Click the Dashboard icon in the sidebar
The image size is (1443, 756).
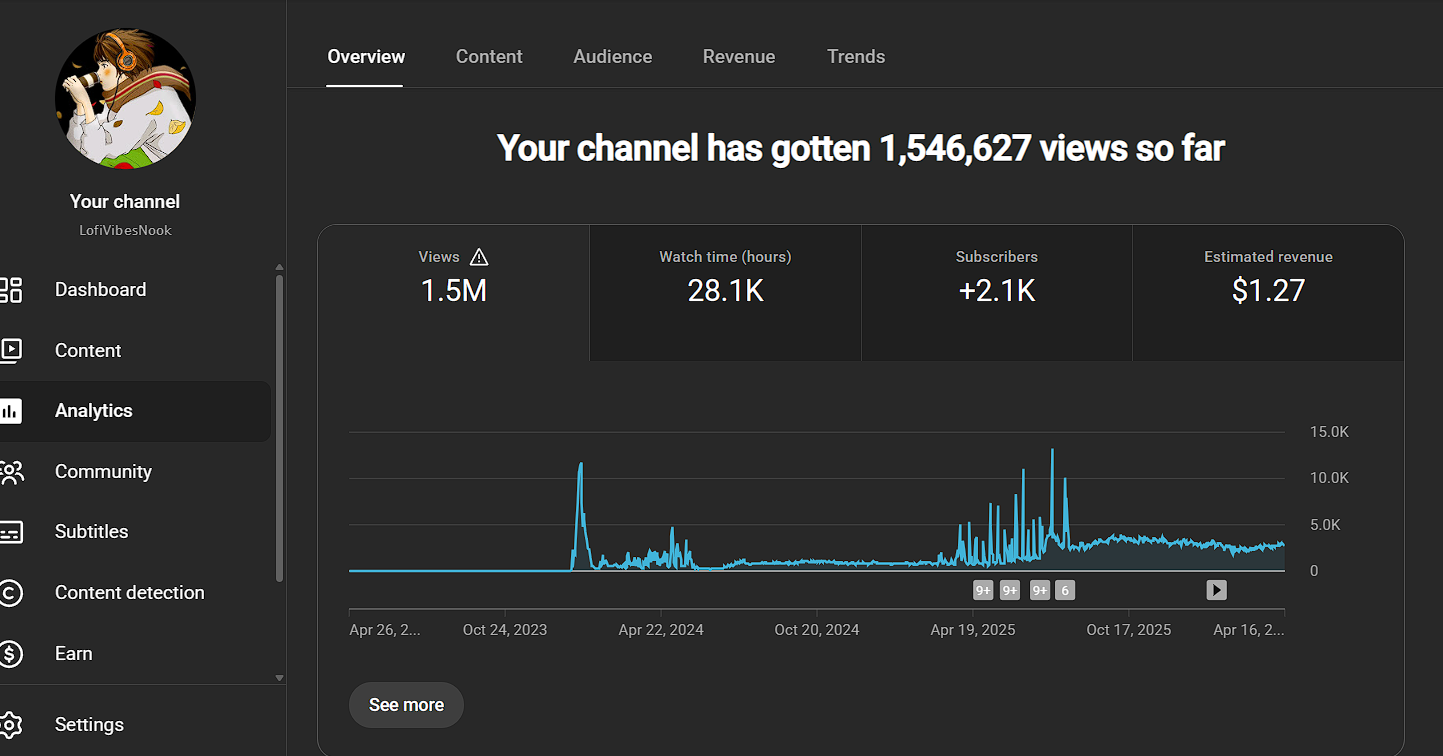pyautogui.click(x=11, y=290)
